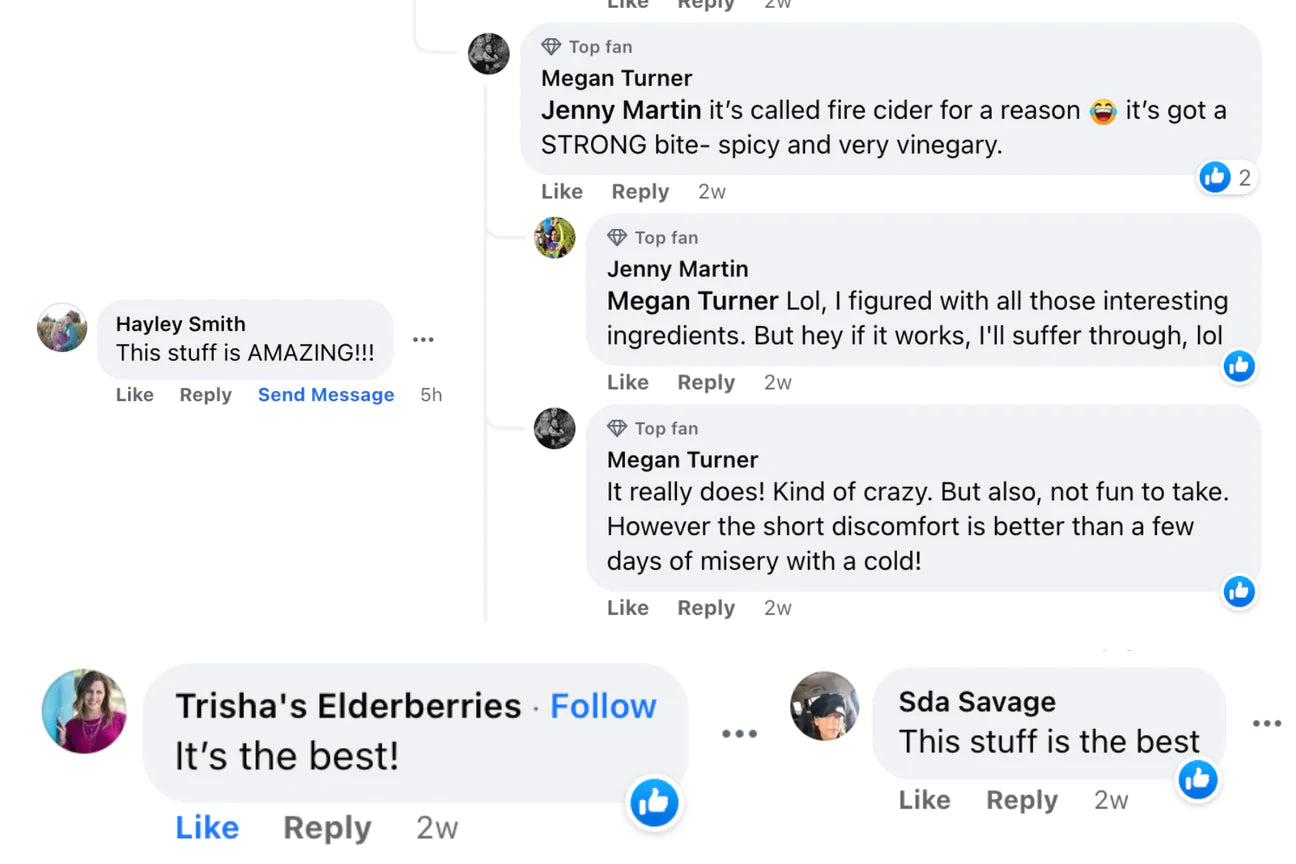The image size is (1296, 864).
Task: Click the thumbs-up reaction on Sda Savage's comment
Action: pyautogui.click(x=1197, y=780)
